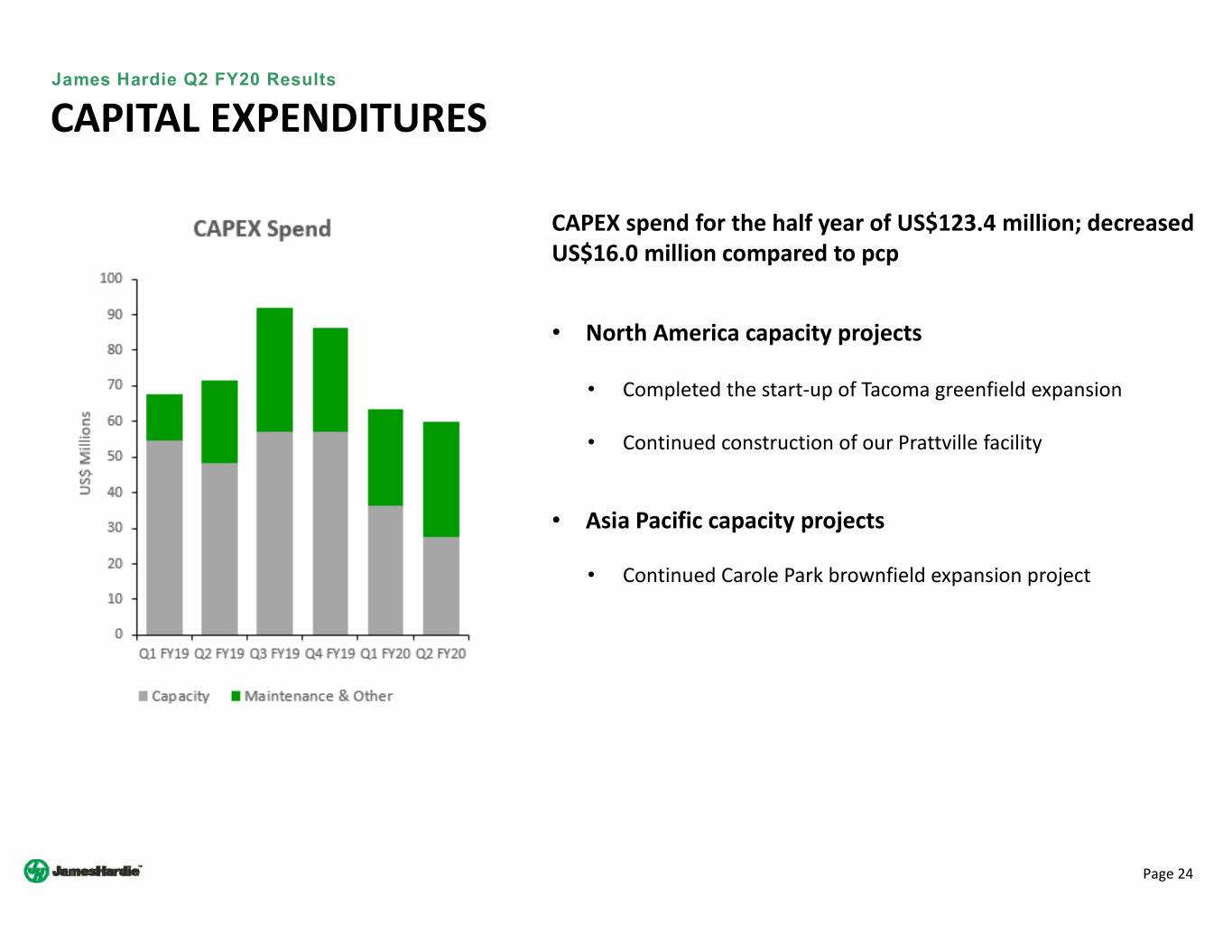Select the Q1 FY20 green bar segment
The image size is (1232, 952).
point(385,457)
